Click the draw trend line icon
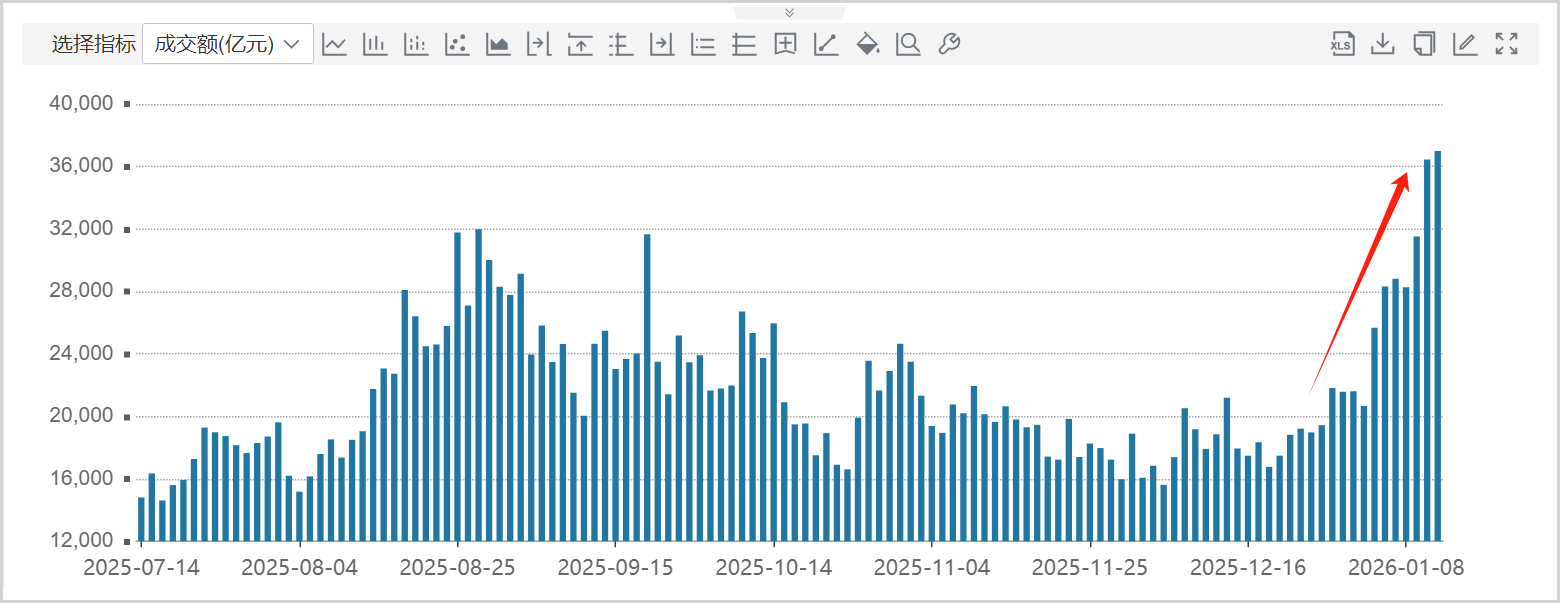Viewport: 1560px width, 603px height. [x=826, y=44]
